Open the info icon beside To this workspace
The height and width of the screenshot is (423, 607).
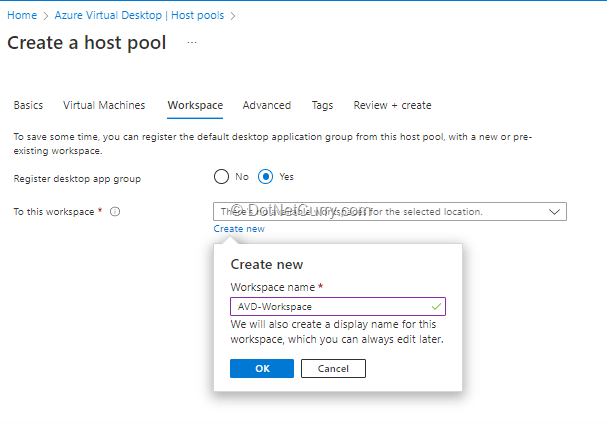point(115,212)
